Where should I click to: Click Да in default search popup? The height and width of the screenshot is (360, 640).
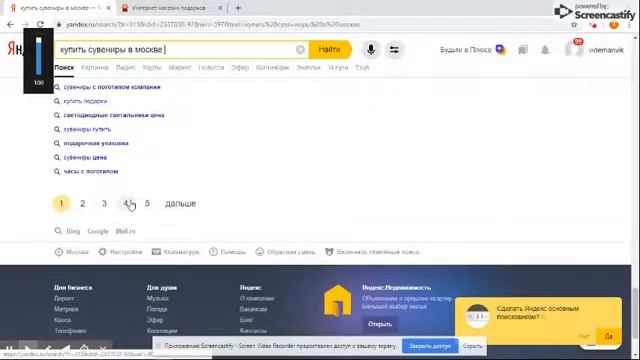[609, 336]
